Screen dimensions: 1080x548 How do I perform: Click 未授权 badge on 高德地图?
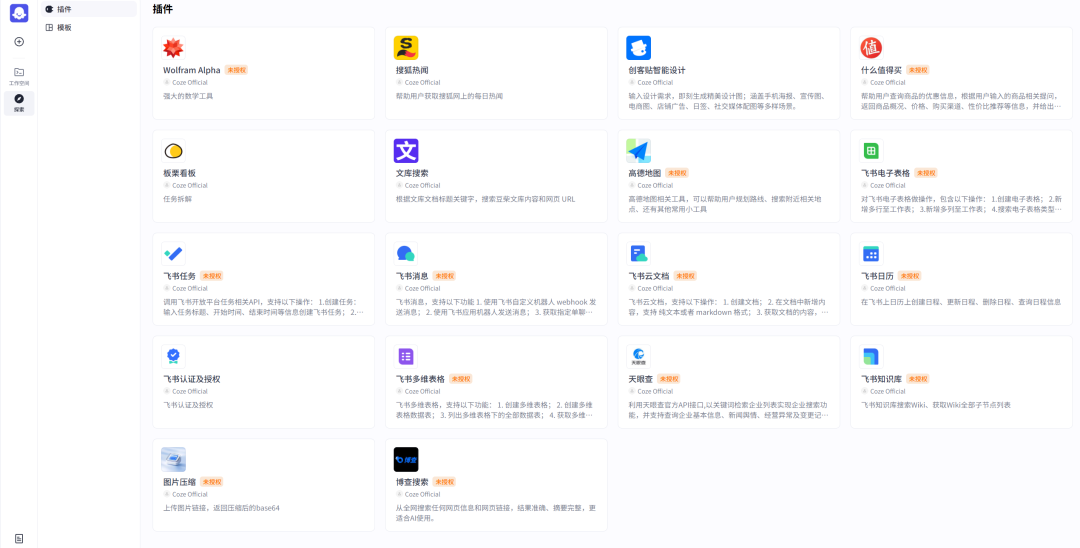point(676,173)
